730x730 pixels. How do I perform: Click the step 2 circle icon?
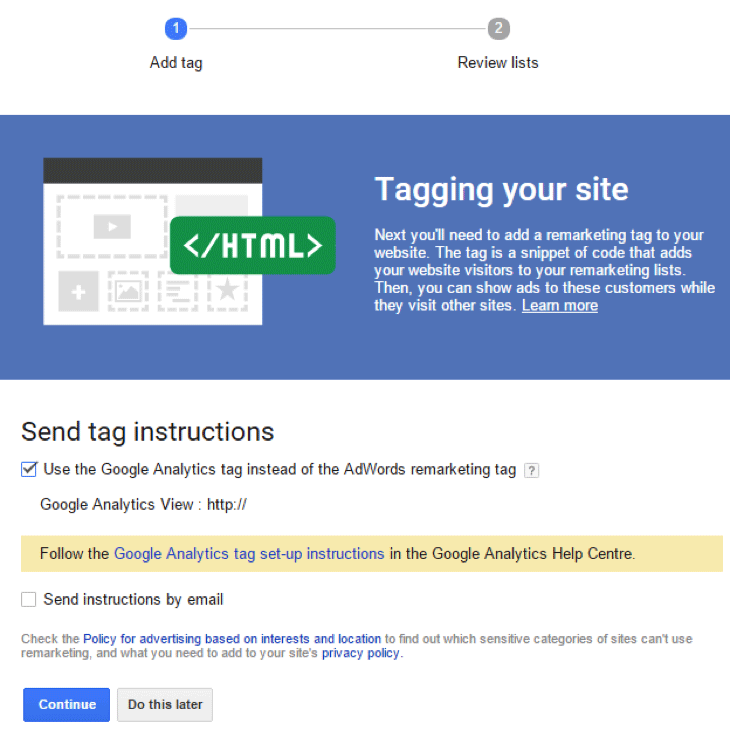499,29
